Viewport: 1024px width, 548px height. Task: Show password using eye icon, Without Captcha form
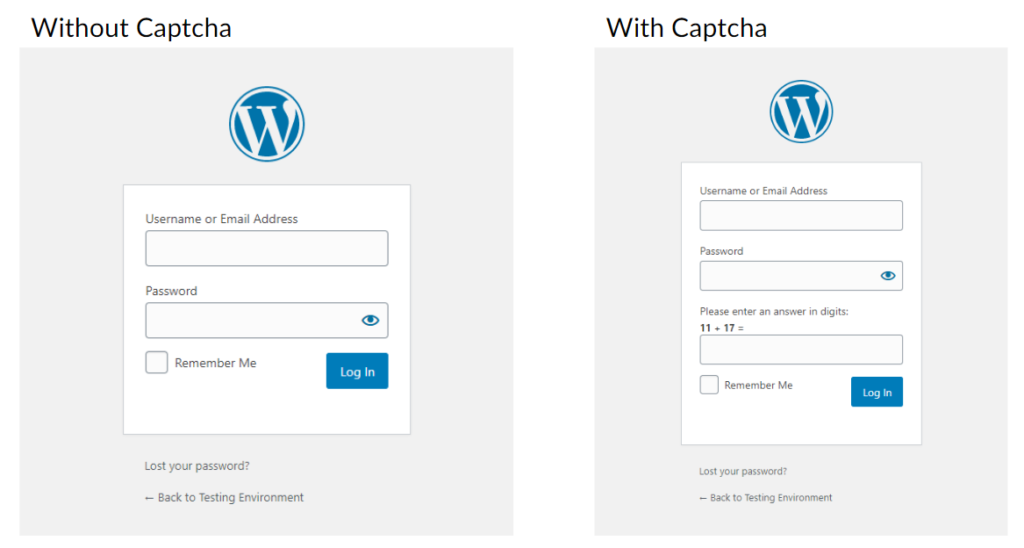[370, 320]
